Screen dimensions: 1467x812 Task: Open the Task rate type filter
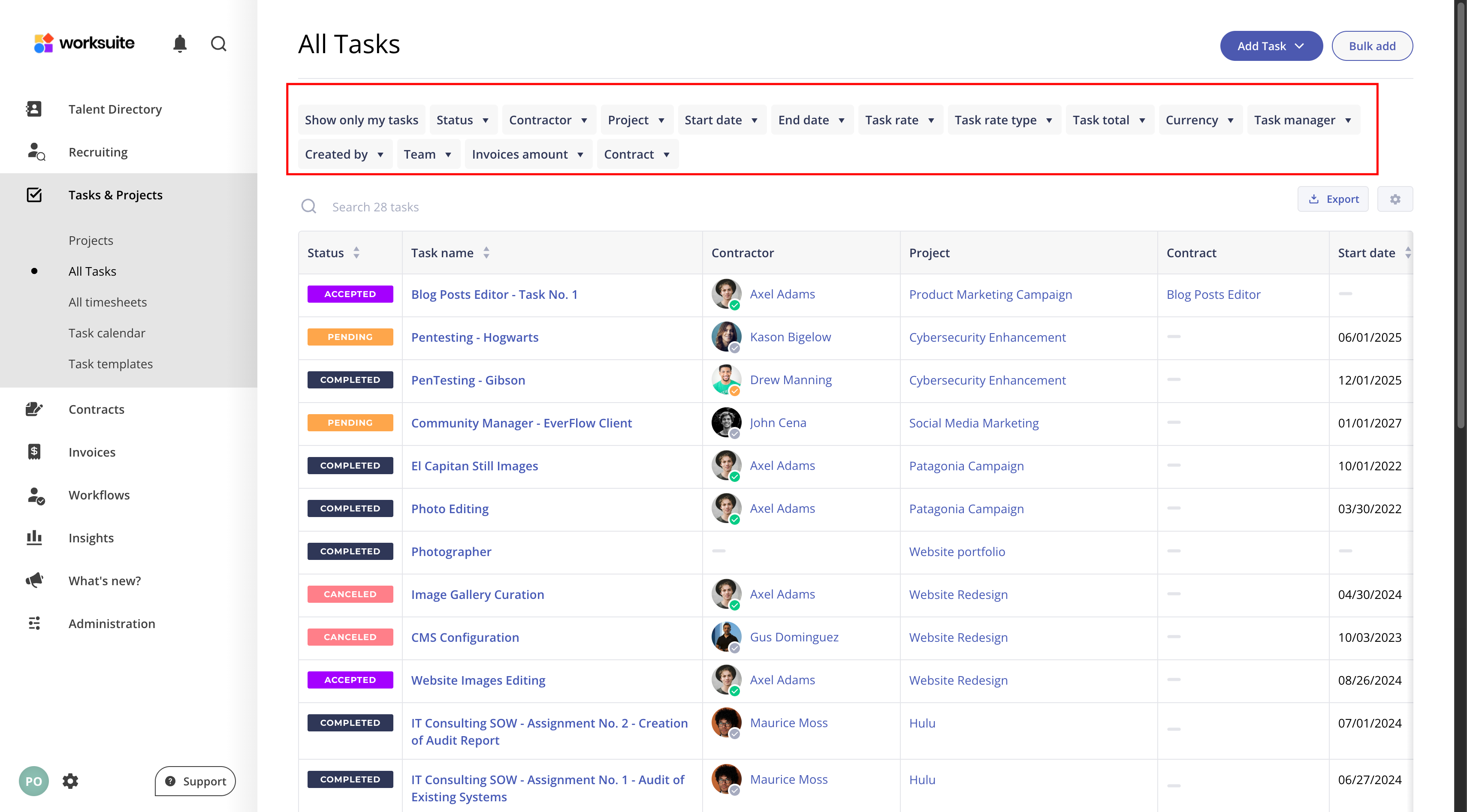[1003, 120]
